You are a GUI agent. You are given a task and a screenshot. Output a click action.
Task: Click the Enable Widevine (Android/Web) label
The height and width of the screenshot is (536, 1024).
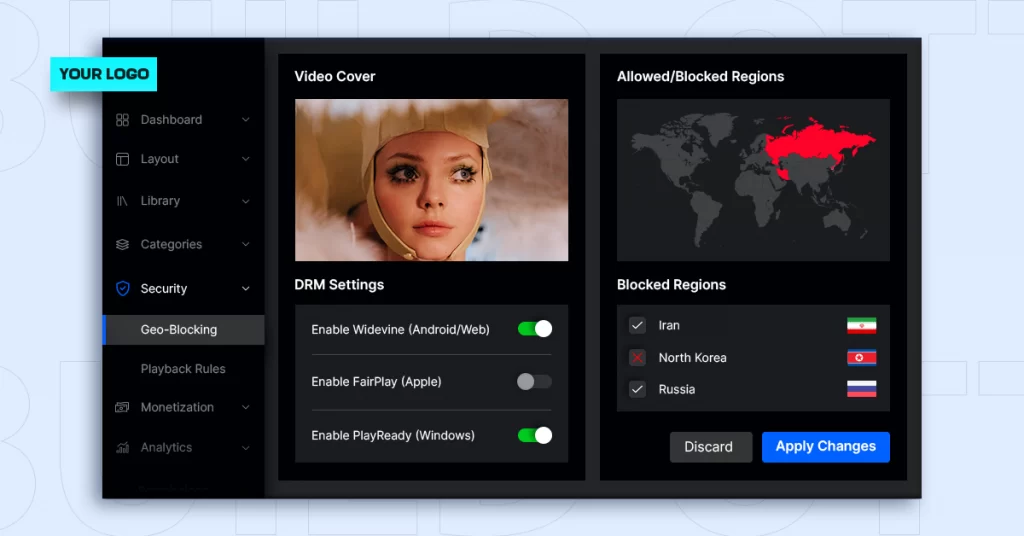point(400,330)
